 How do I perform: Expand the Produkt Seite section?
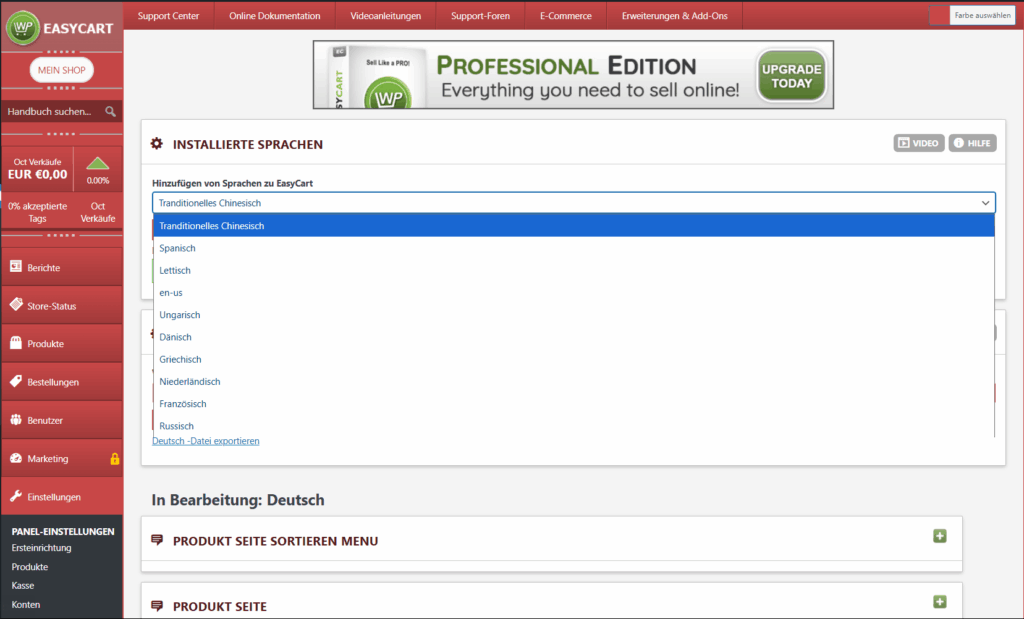coord(939,602)
